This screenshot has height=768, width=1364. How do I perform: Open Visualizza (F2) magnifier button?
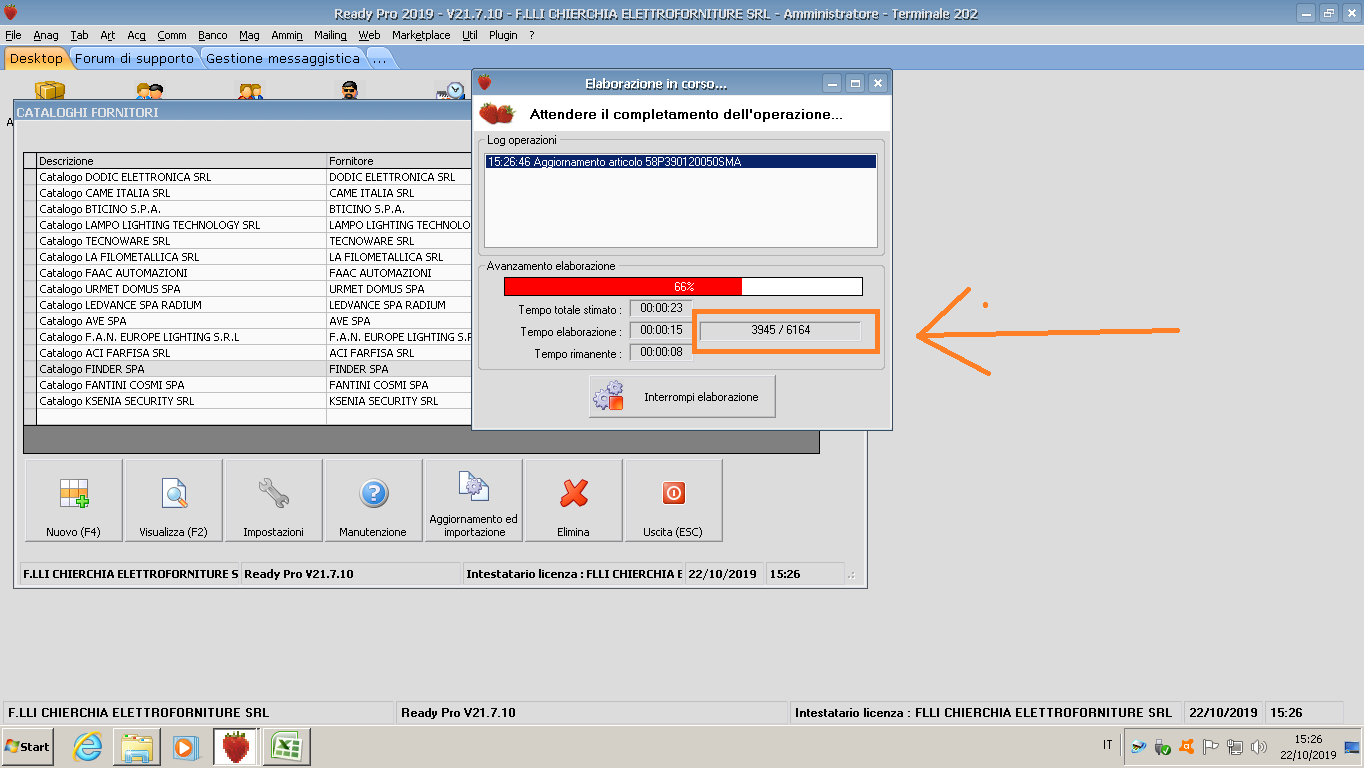[174, 500]
